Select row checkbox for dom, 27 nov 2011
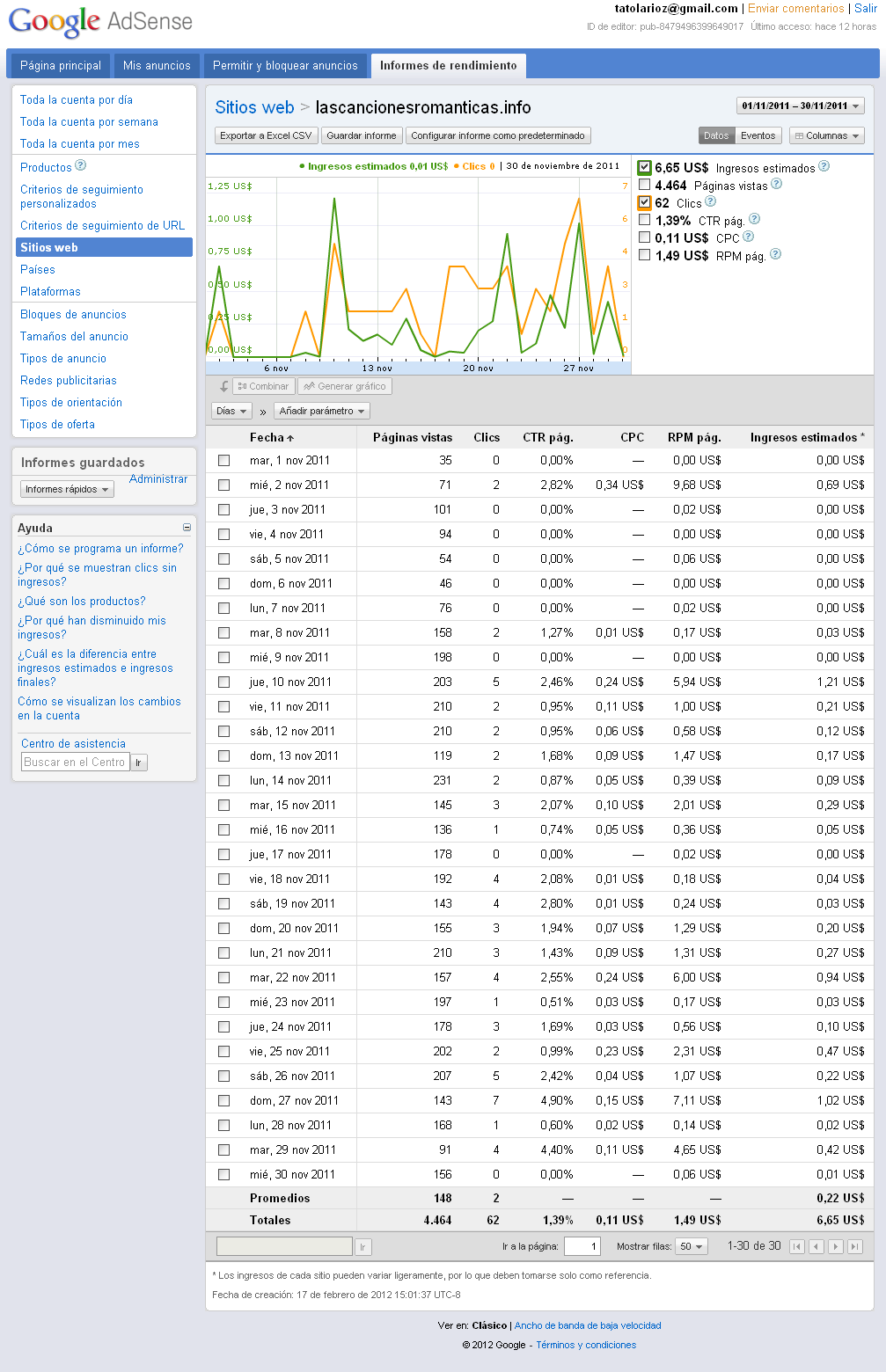This screenshot has height=1372, width=886. click(223, 1100)
